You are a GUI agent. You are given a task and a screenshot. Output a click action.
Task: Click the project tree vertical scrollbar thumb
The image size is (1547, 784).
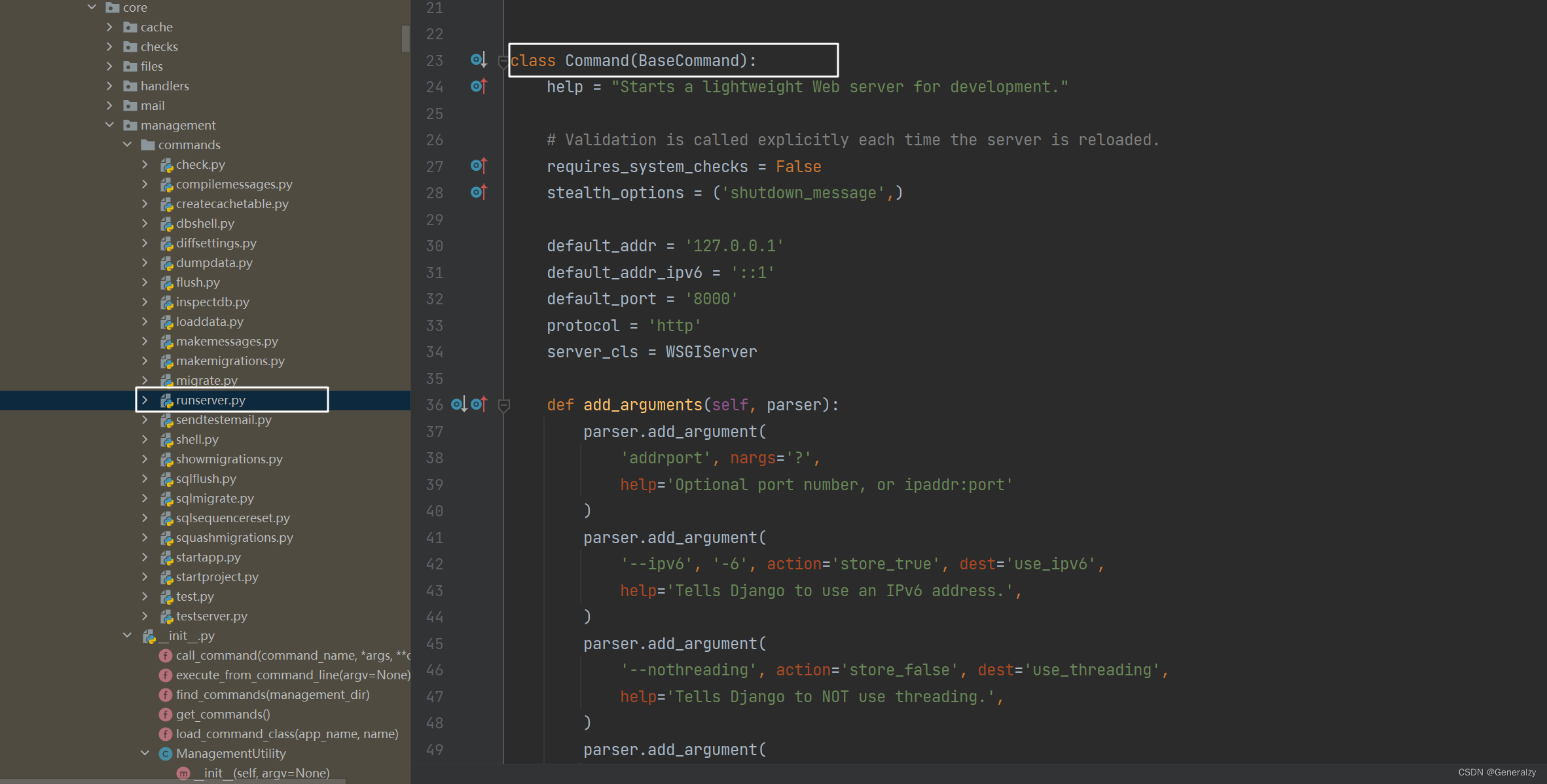[x=405, y=38]
